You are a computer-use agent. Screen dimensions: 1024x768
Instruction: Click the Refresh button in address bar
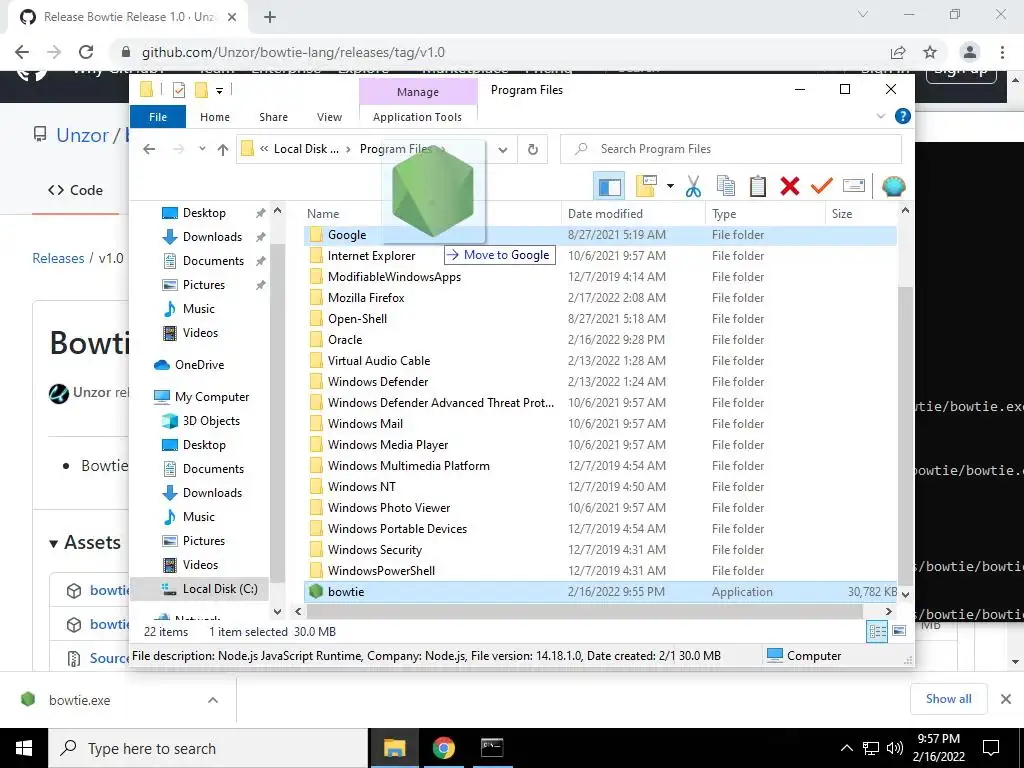(x=533, y=150)
